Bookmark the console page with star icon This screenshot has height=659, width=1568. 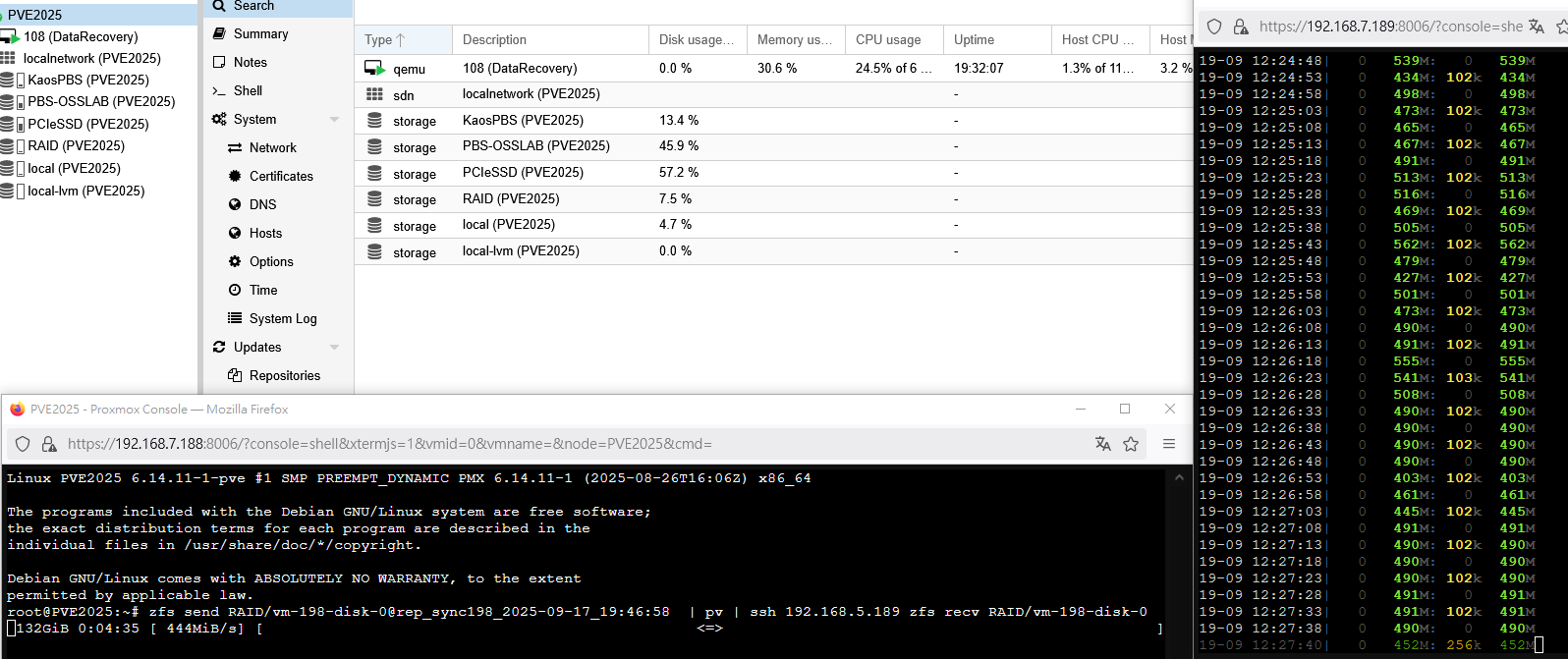pyautogui.click(x=1131, y=444)
